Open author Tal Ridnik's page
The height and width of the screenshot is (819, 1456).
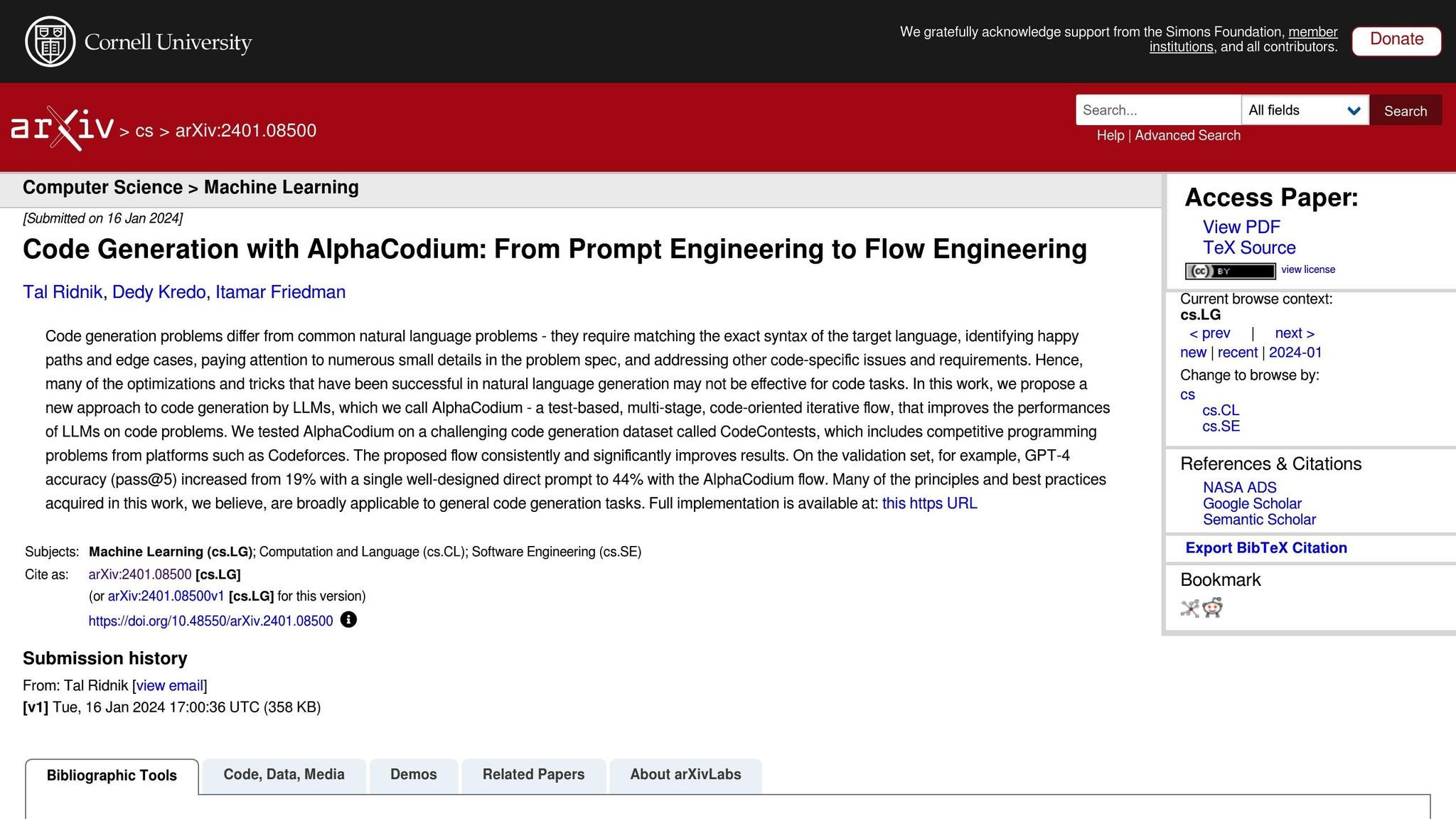[x=63, y=292]
